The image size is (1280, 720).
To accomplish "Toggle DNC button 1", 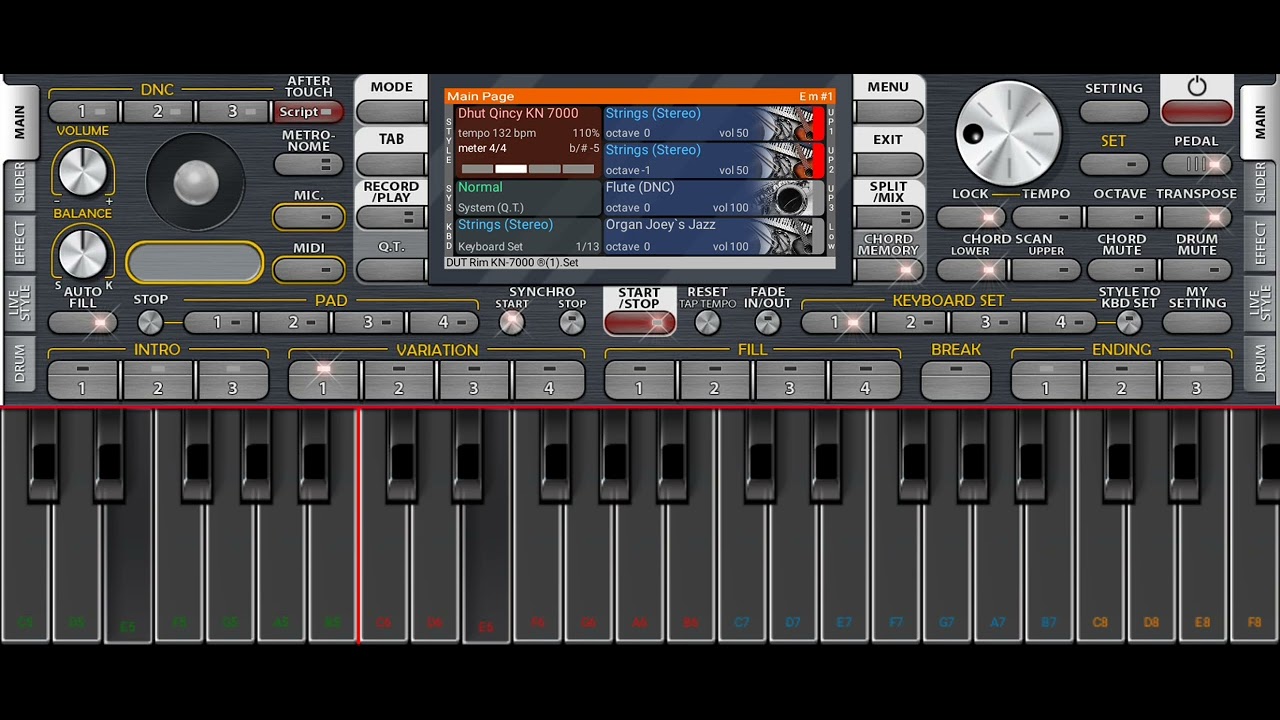I will [x=84, y=112].
